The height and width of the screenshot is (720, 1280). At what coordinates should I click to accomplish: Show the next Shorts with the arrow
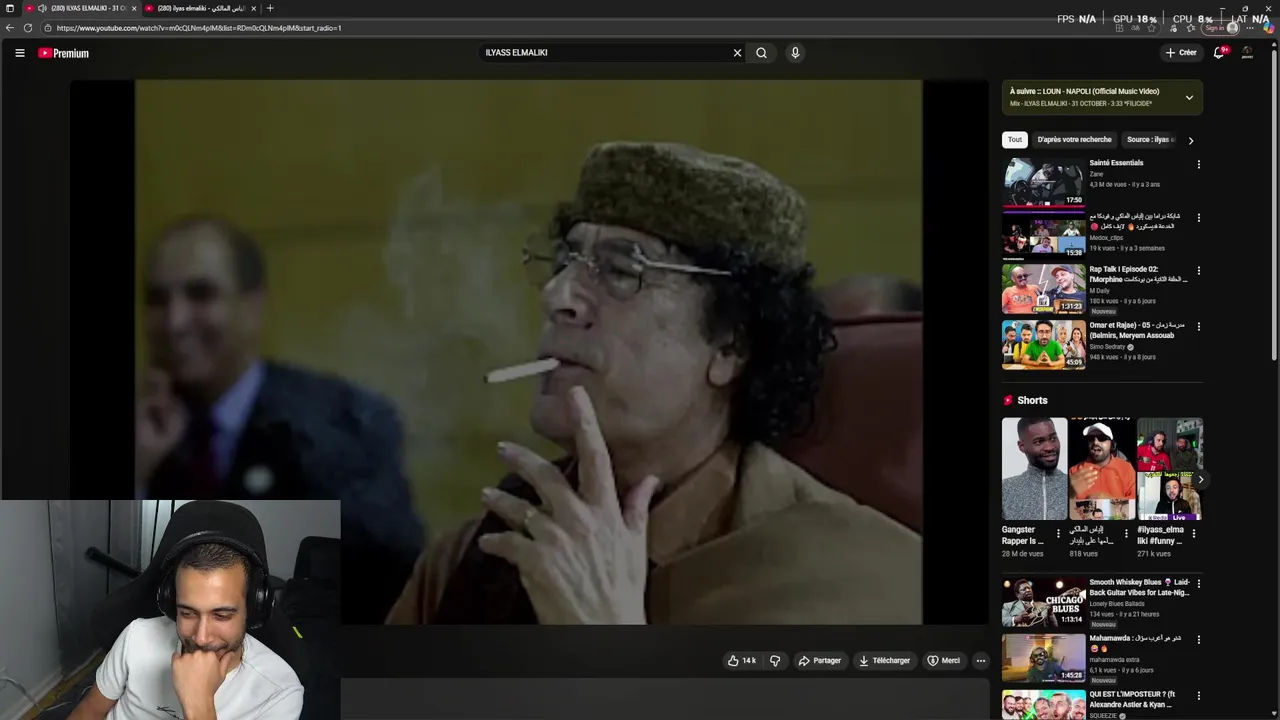point(1200,480)
